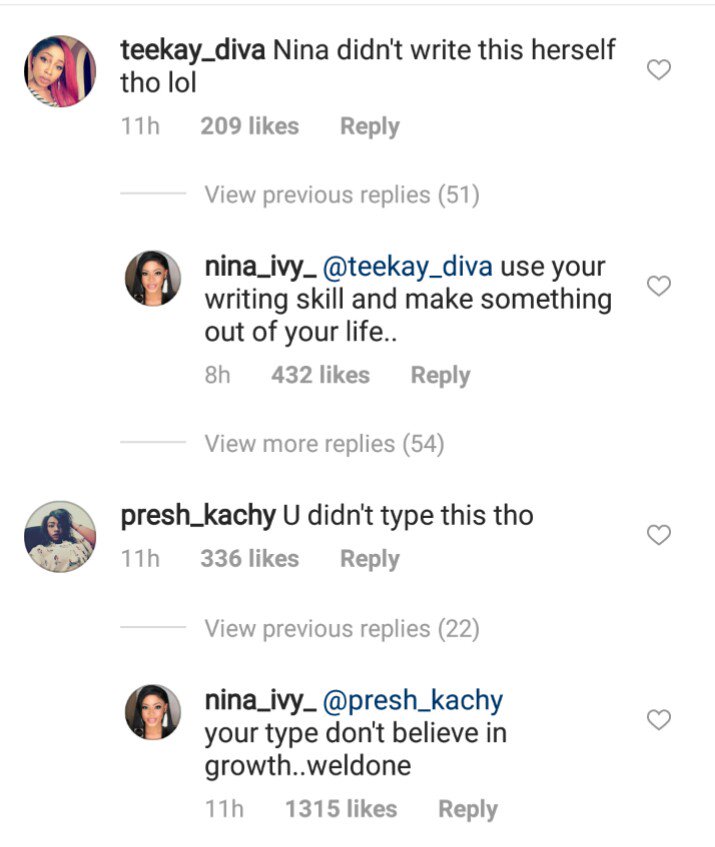Open the presh_kachy username link
Image resolution: width=715 pixels, height=847 pixels.
tap(197, 516)
